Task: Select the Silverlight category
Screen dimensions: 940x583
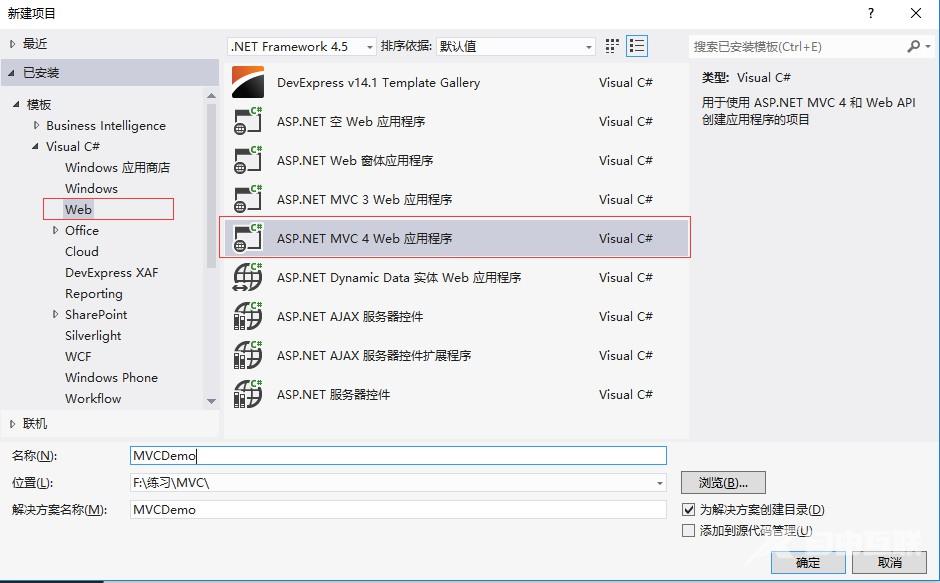Action: [93, 335]
